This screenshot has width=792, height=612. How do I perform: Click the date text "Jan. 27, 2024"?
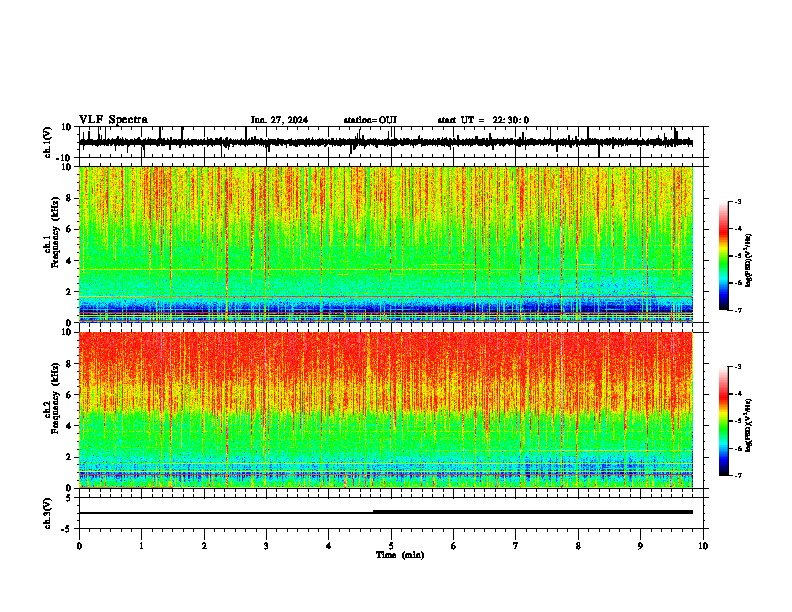(x=279, y=120)
